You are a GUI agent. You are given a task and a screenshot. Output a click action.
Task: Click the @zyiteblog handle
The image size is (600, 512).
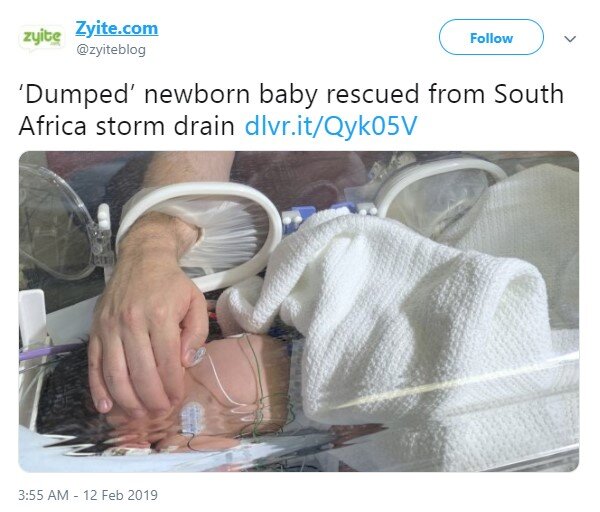(x=111, y=50)
